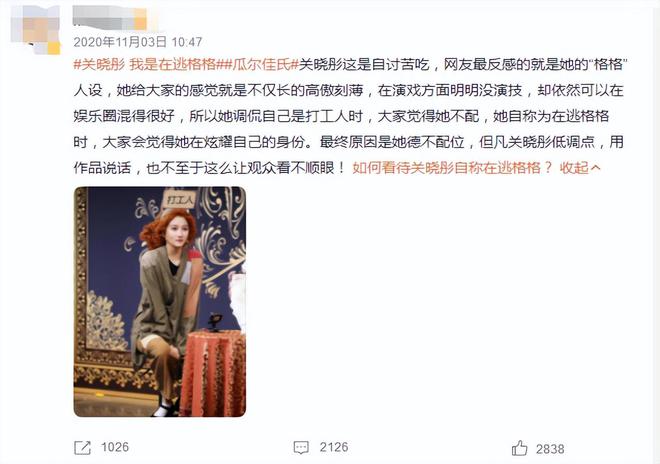
Task: Click the words 作品说话 in last line
Action: pyautogui.click(x=102, y=168)
